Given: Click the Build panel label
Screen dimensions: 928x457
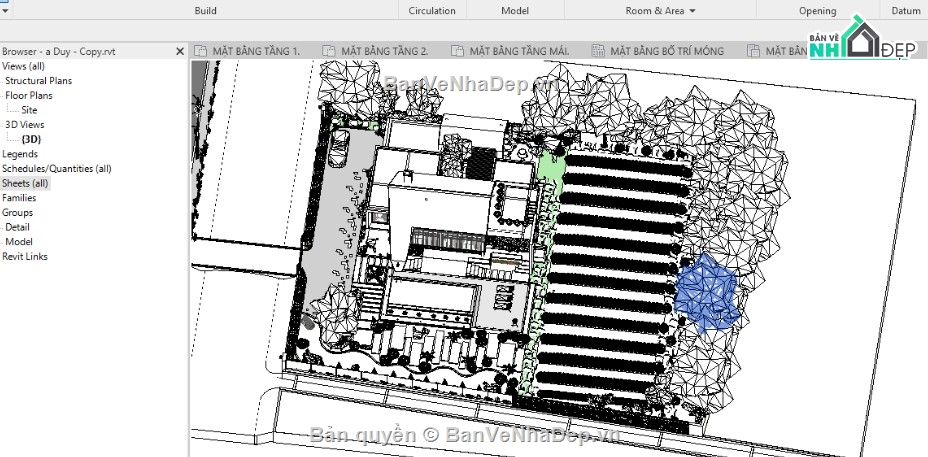Looking at the screenshot, I should tap(205, 11).
